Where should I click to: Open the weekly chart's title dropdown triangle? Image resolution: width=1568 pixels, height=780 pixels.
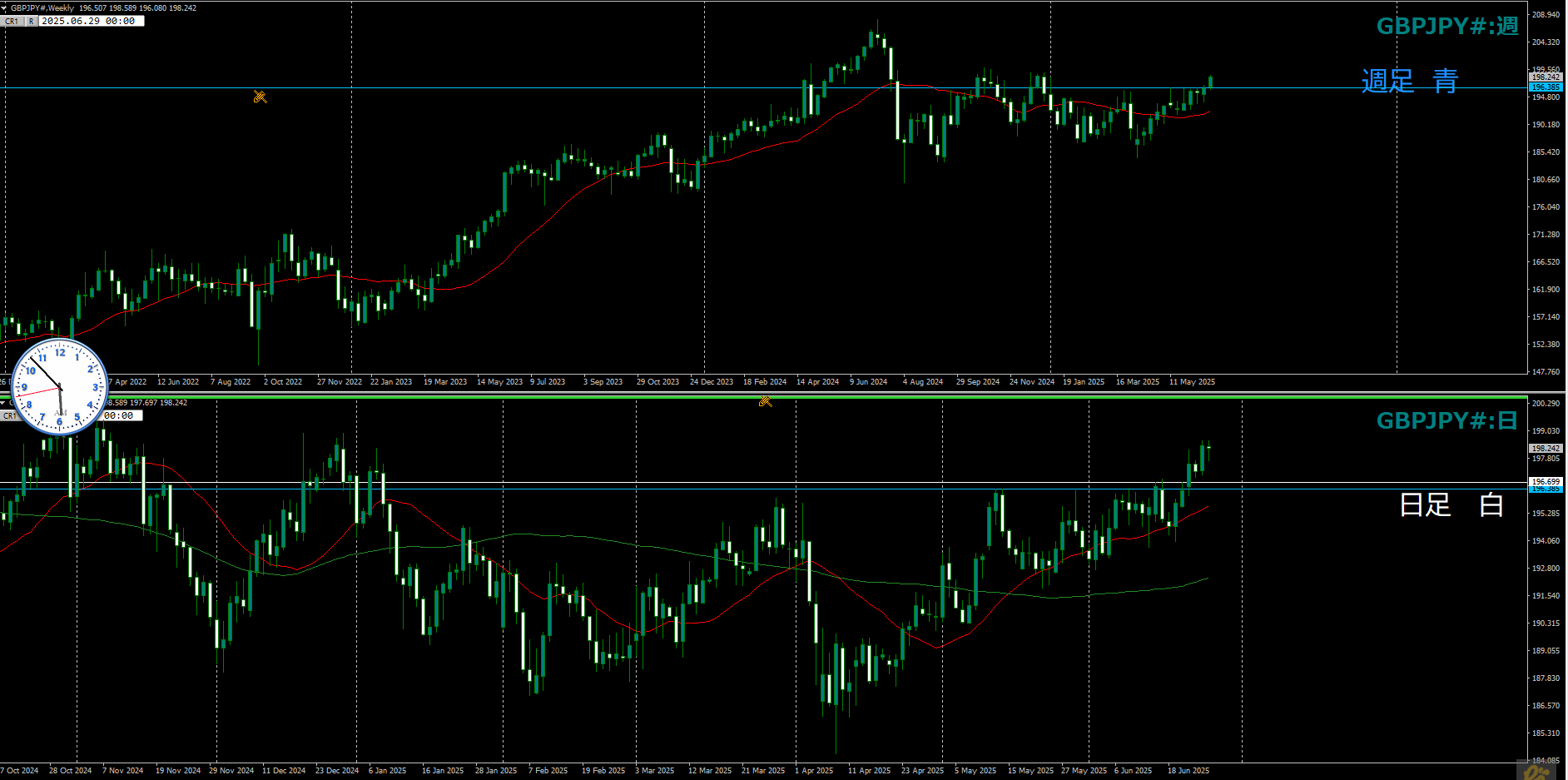coord(4,8)
